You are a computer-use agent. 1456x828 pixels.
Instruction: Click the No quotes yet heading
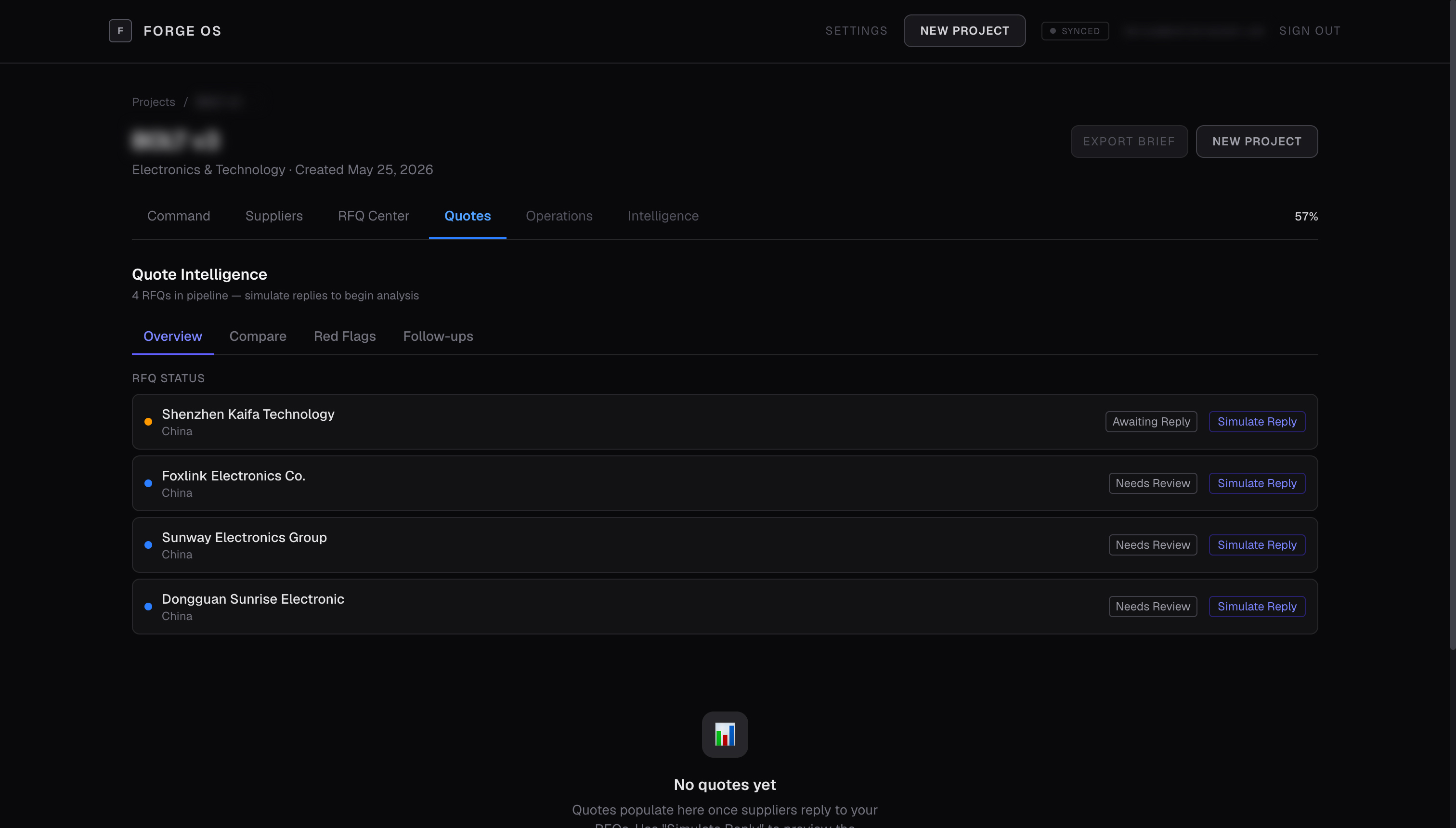click(x=725, y=785)
